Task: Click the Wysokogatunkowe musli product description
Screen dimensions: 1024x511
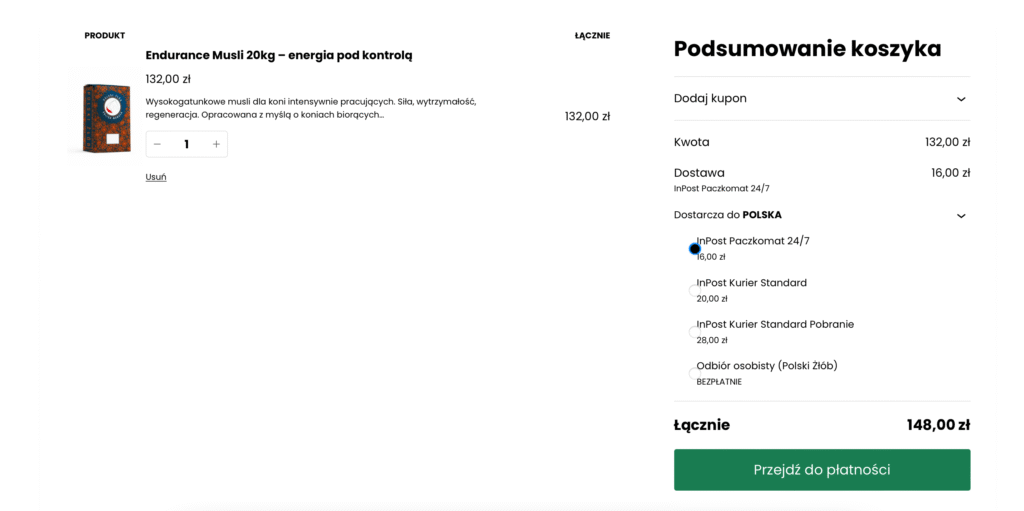Action: 311,108
